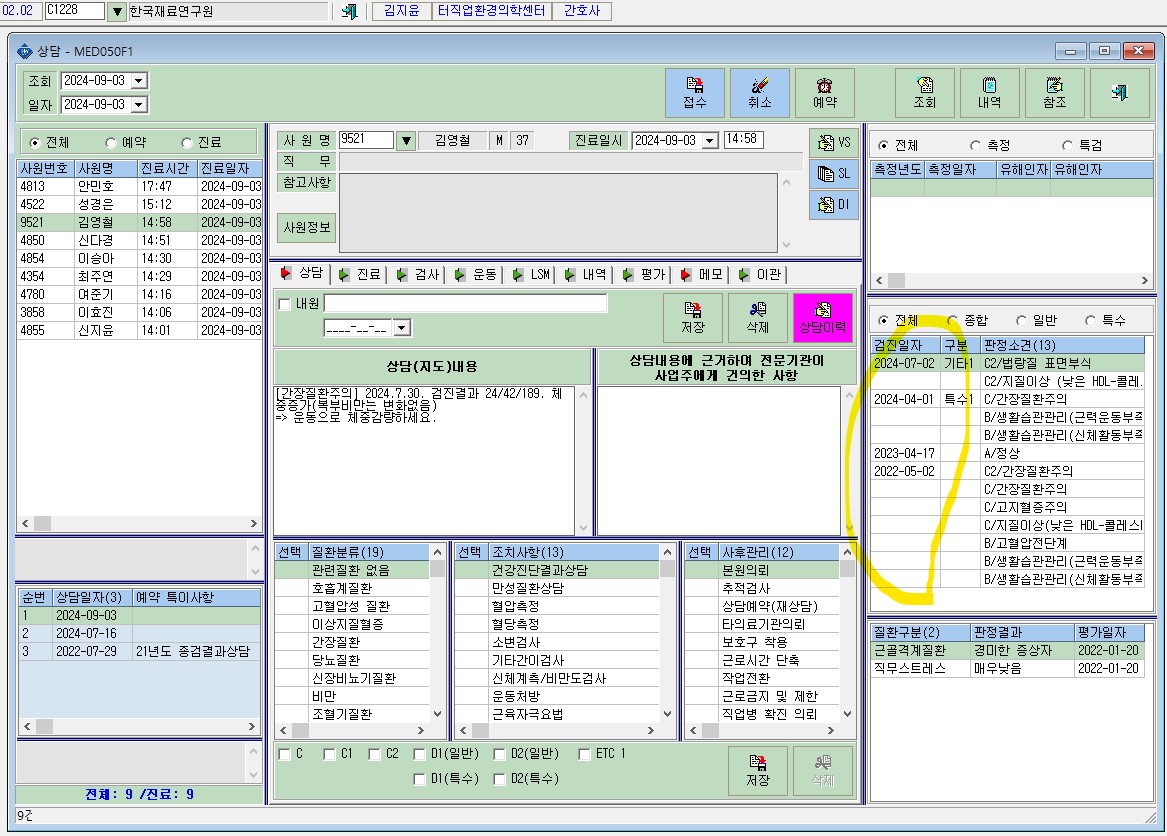Click the 사원정보 employee info button
Viewport: 1167px width, 836px height.
tap(307, 227)
